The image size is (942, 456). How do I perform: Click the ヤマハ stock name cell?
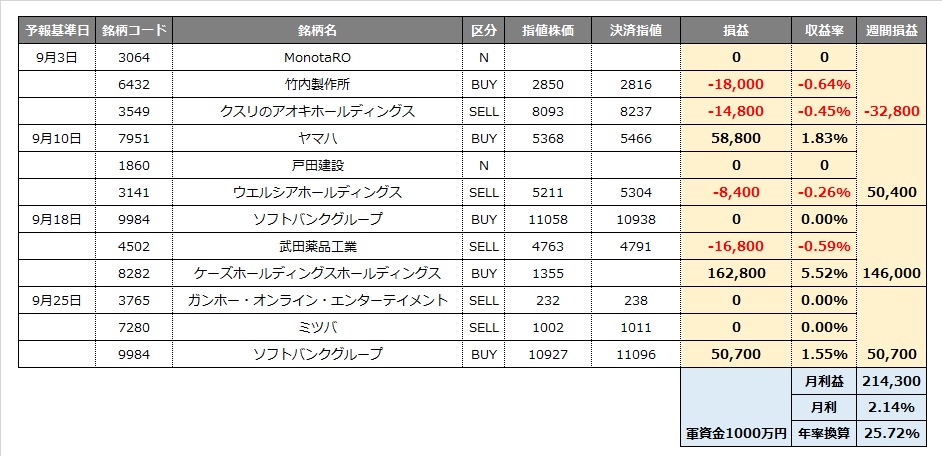click(317, 138)
